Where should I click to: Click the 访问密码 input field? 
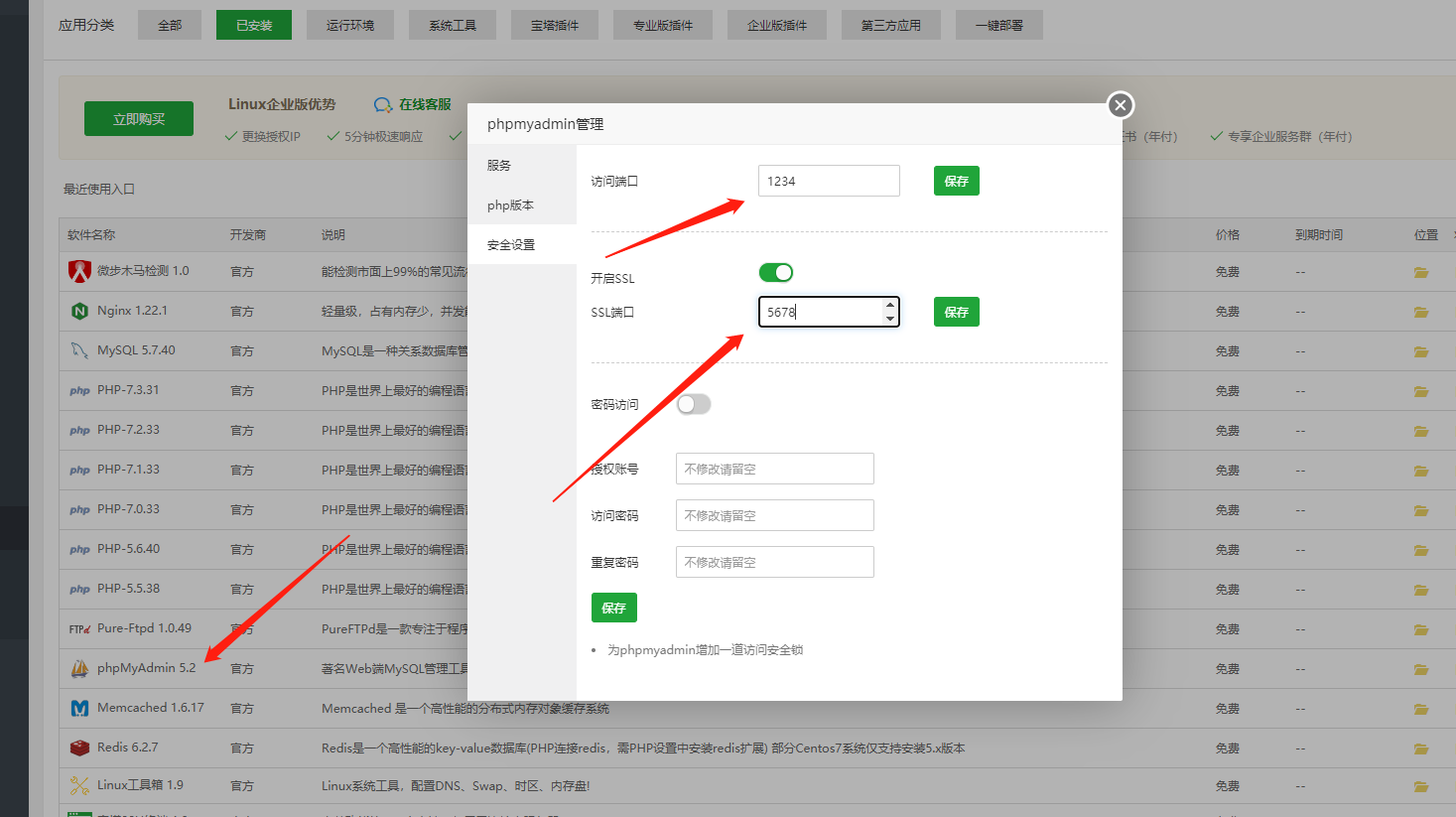coord(775,515)
